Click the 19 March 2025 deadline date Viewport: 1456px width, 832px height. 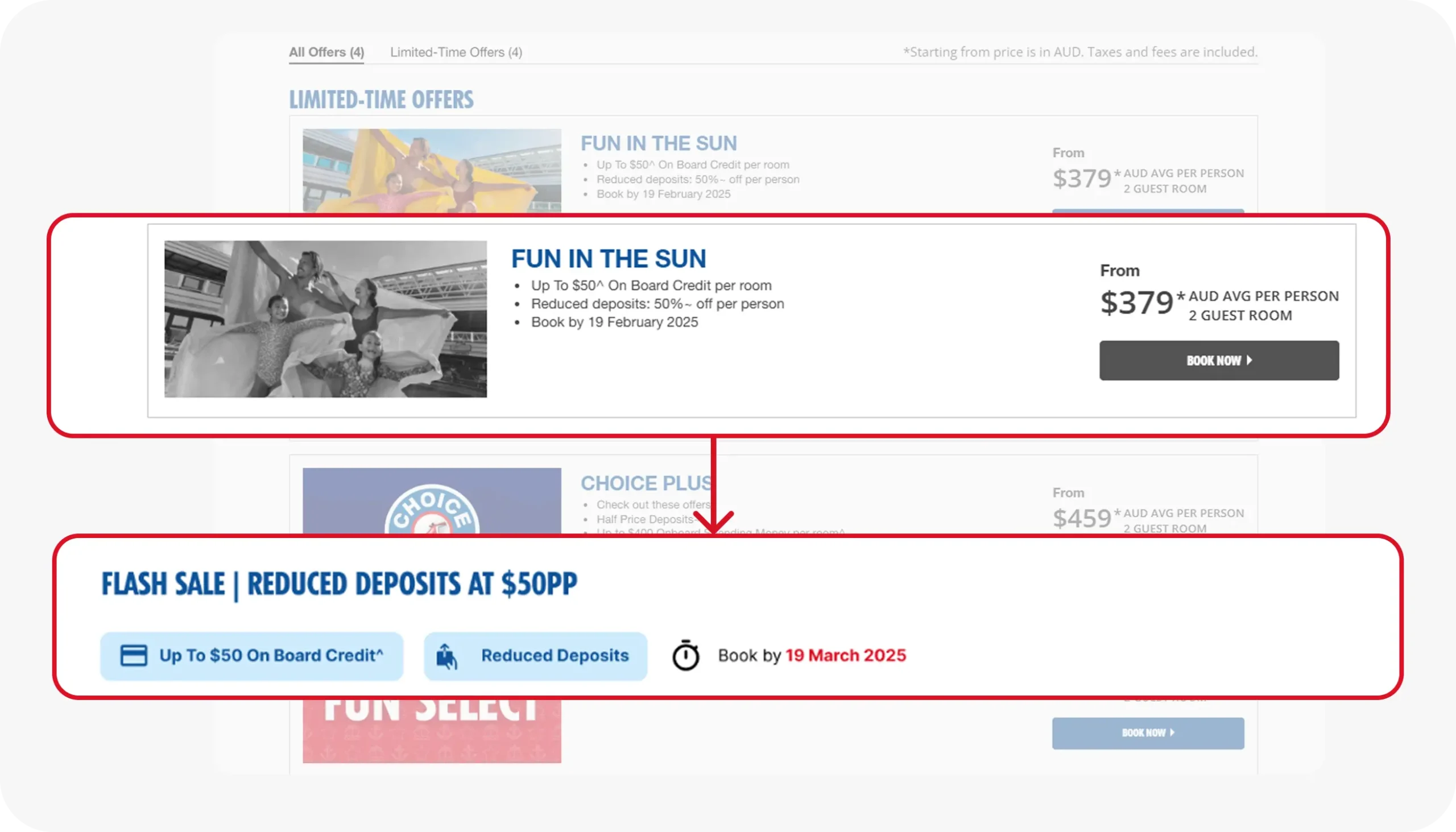846,656
